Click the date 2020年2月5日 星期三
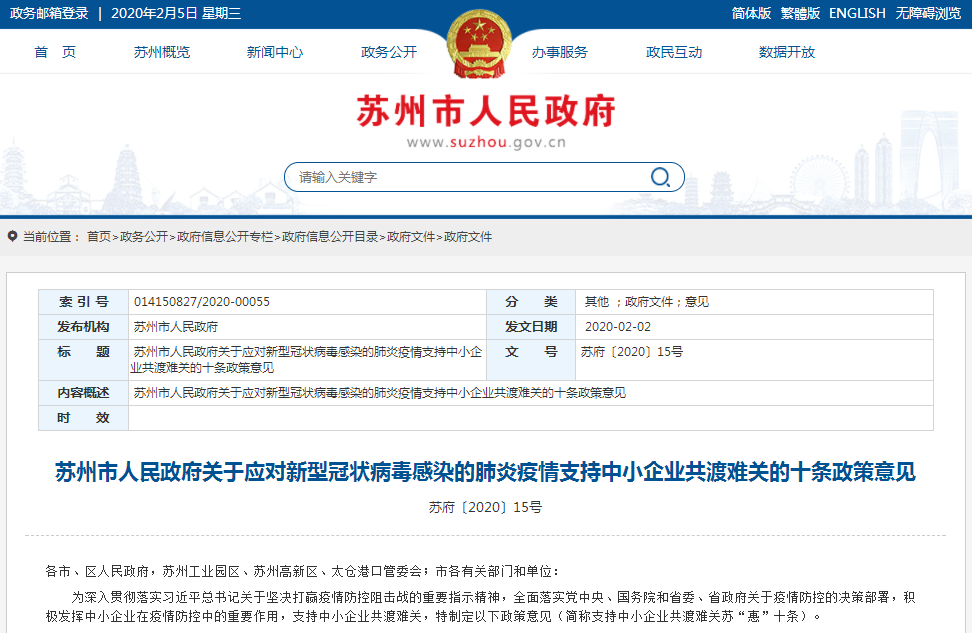The image size is (972, 633). point(176,14)
